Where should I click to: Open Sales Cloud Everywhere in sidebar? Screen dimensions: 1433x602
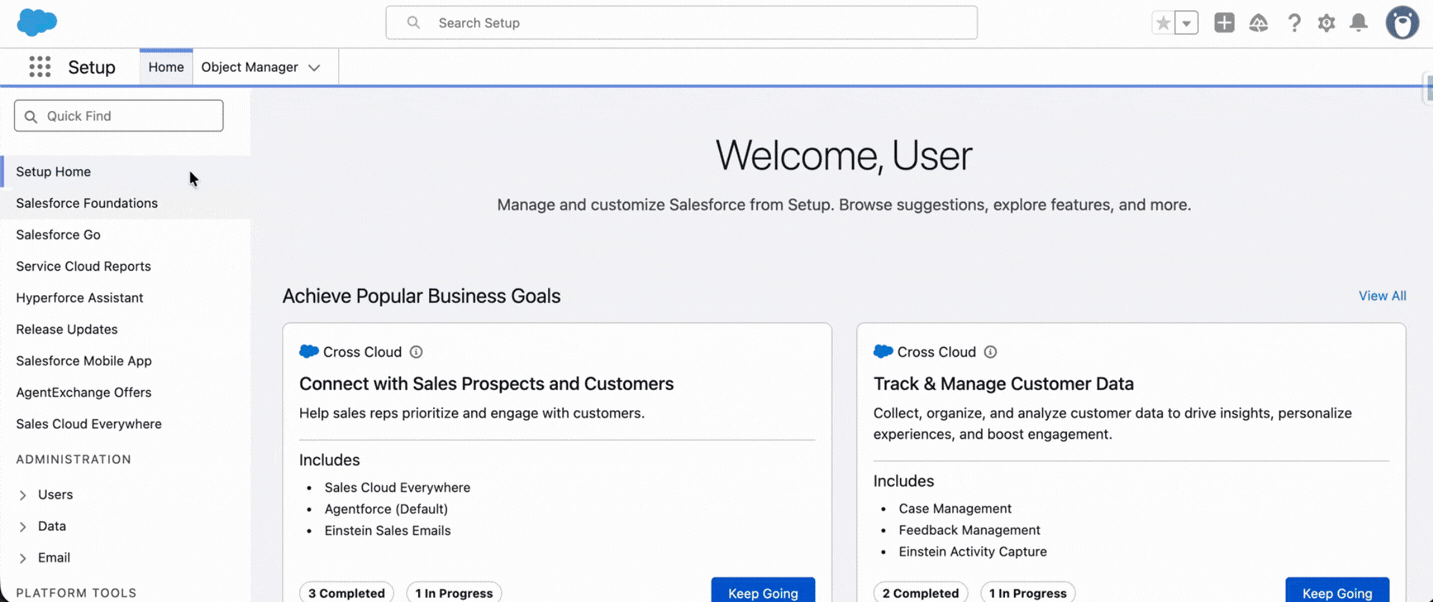(89, 424)
